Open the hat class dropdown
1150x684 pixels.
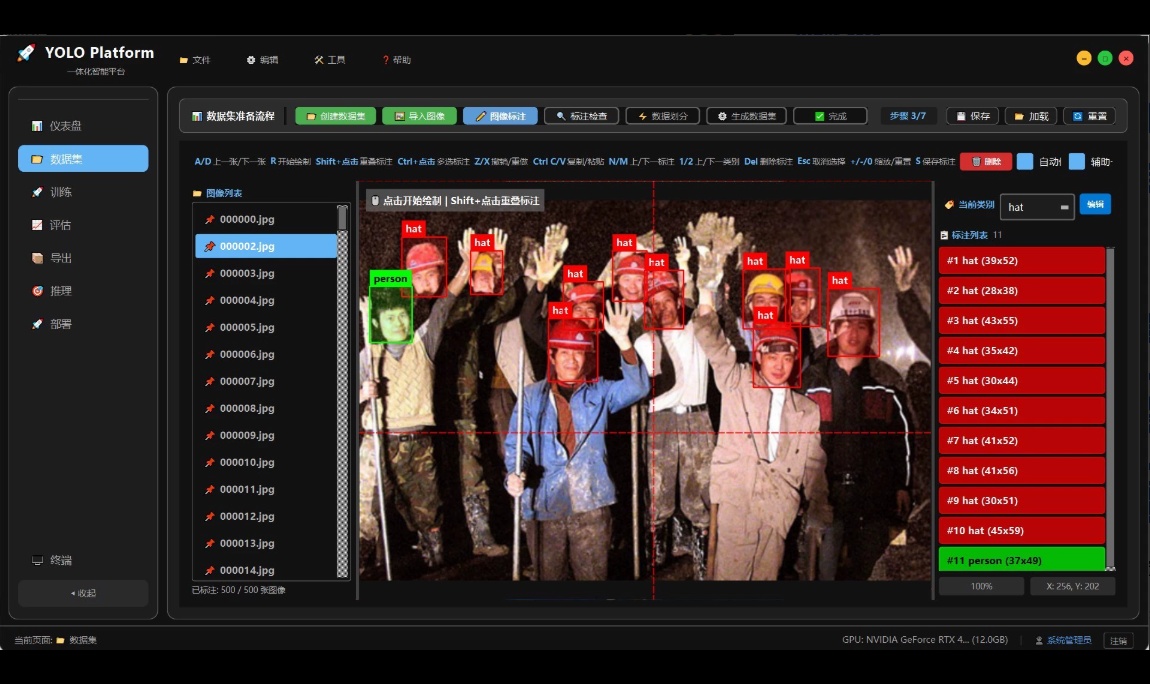pos(1037,207)
